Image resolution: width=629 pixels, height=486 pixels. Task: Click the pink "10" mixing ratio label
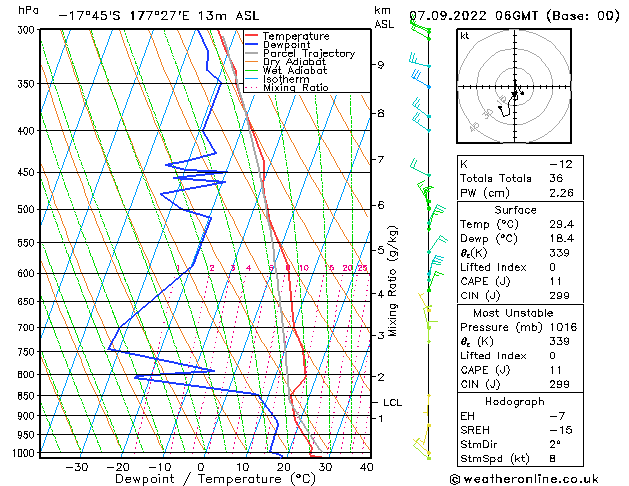304,267
